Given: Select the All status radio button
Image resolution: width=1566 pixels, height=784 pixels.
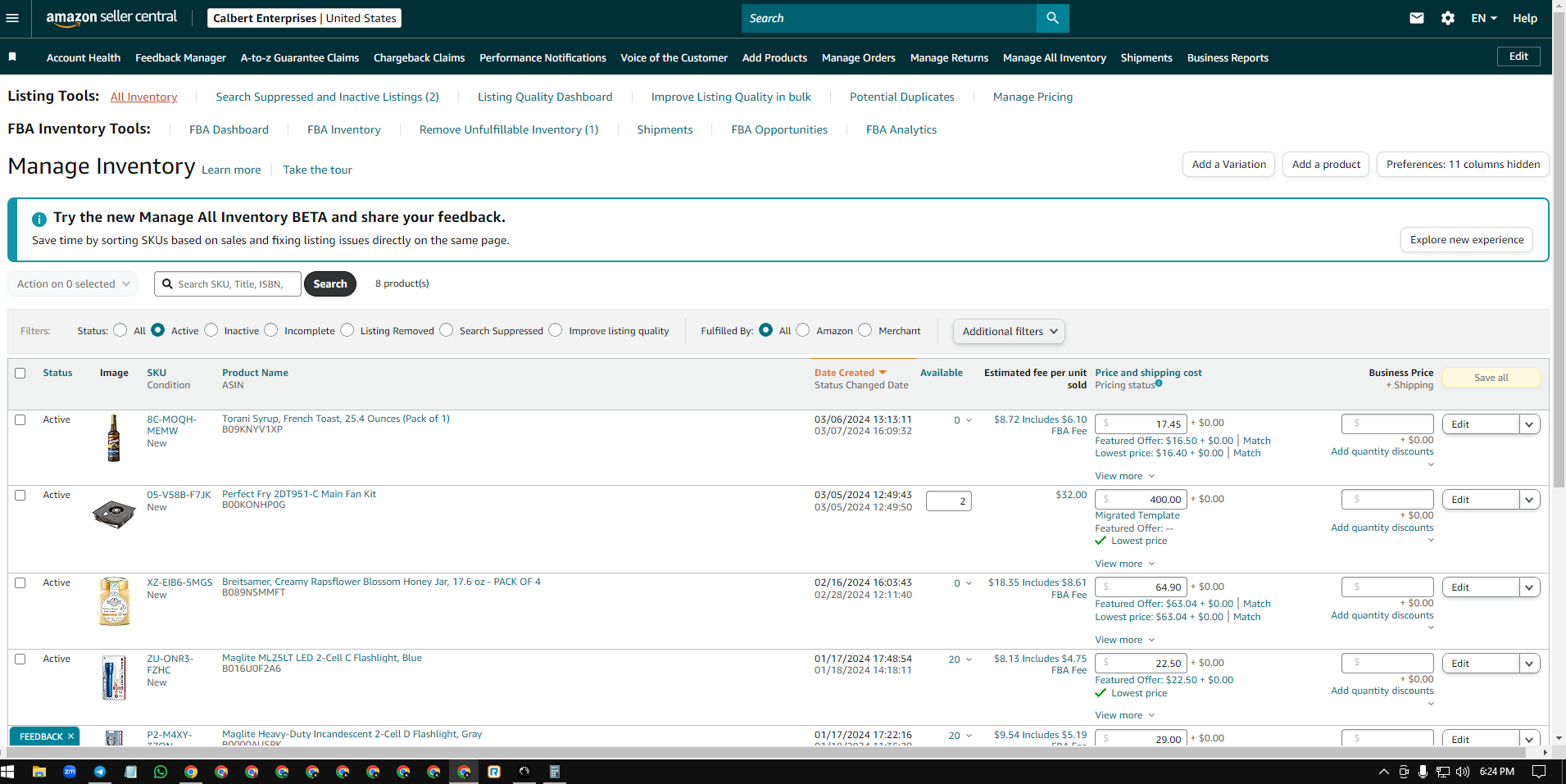Looking at the screenshot, I should coord(120,330).
